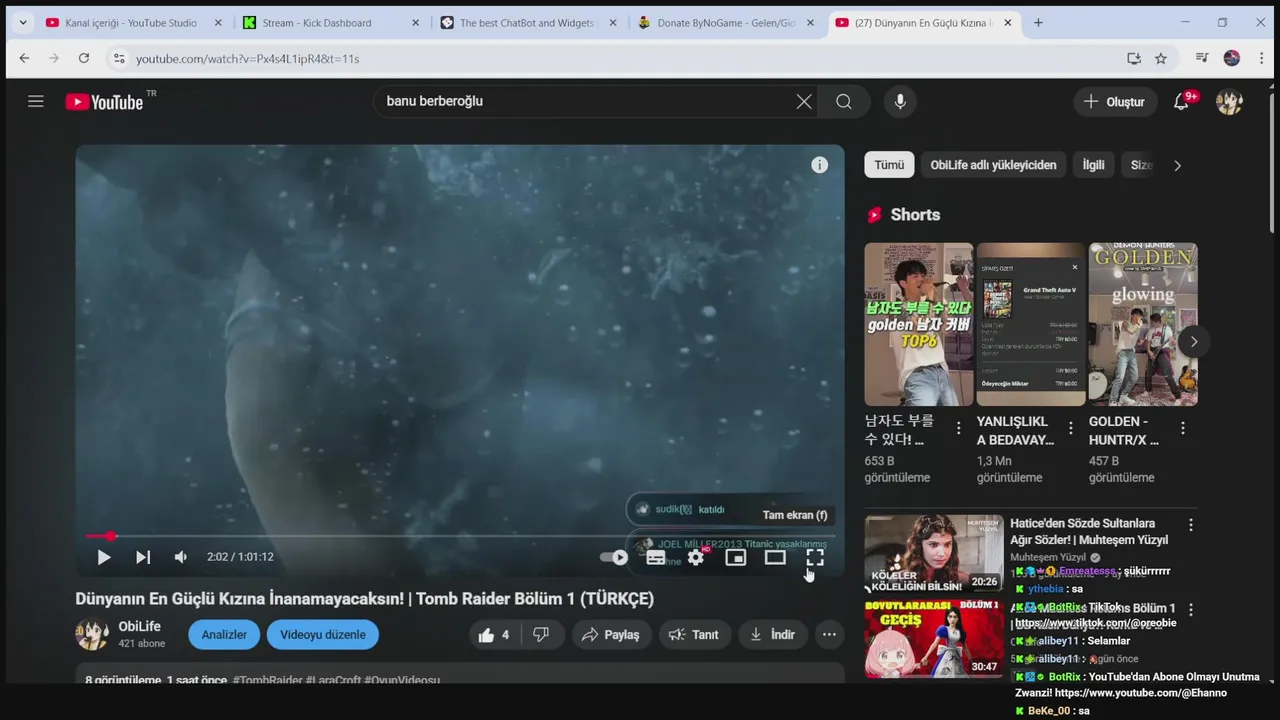The height and width of the screenshot is (720, 1280).
Task: Open the Boyutlararası Geçiş video thumbnail
Action: pyautogui.click(x=934, y=639)
